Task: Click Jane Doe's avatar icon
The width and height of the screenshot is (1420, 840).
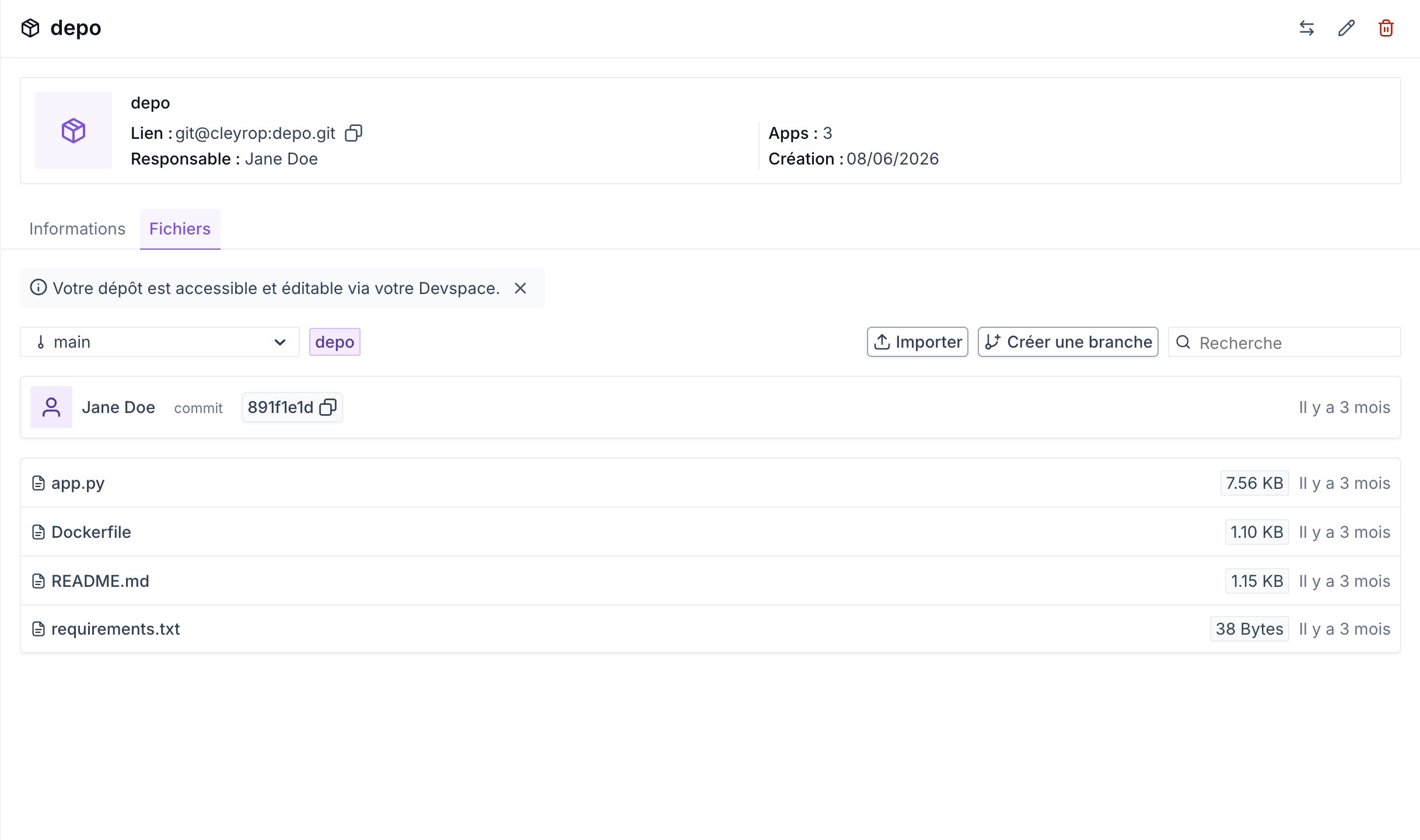Action: (x=51, y=407)
